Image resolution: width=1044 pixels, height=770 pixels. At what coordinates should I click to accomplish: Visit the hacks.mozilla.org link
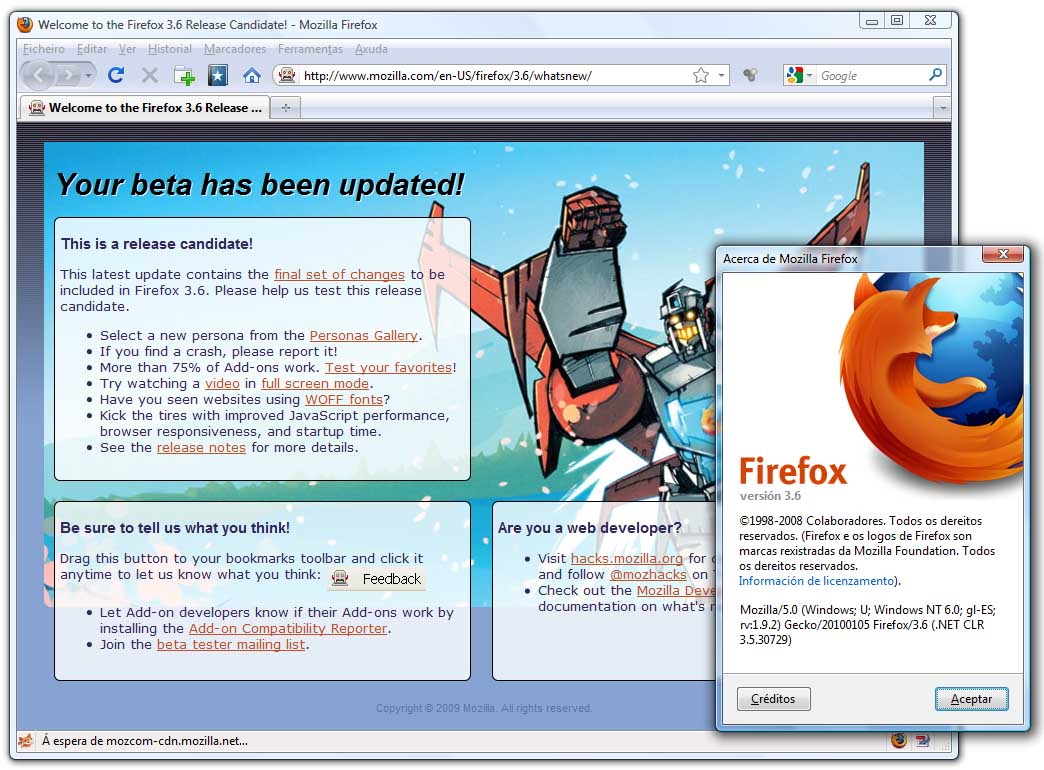(x=627, y=558)
